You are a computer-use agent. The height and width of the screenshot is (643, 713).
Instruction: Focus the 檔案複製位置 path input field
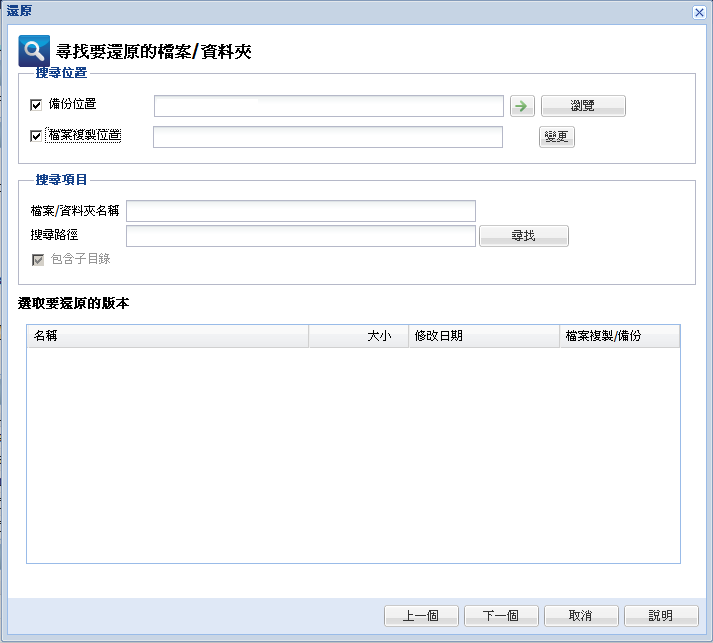[328, 137]
